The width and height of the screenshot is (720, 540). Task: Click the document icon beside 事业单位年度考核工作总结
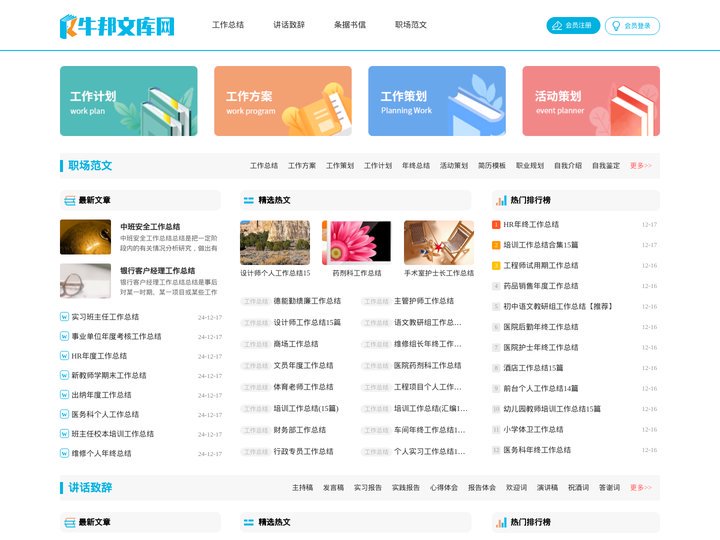pyautogui.click(x=65, y=336)
